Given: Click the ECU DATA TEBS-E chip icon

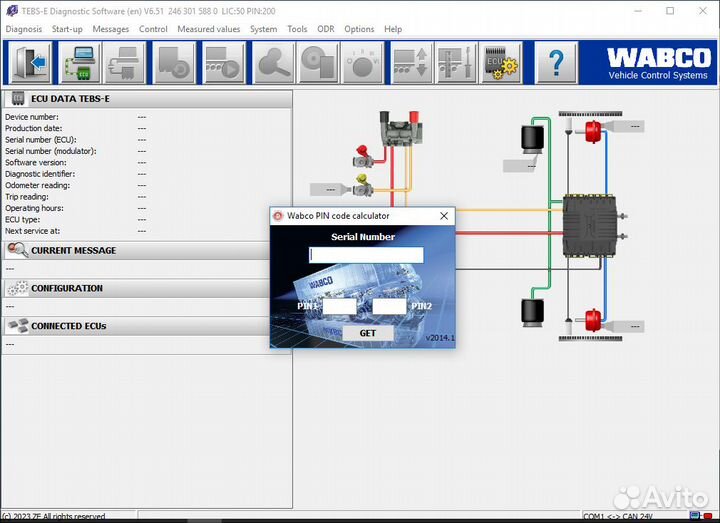Looking at the screenshot, I should 18,98.
